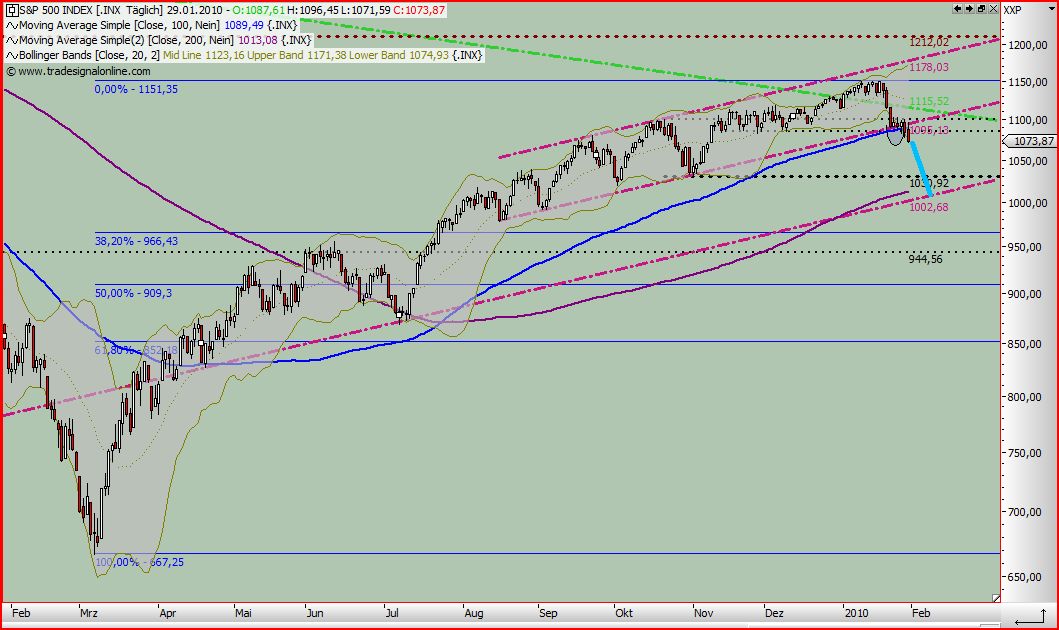Click the 100,00% - 667,25 Fibonacci label

tap(140, 562)
